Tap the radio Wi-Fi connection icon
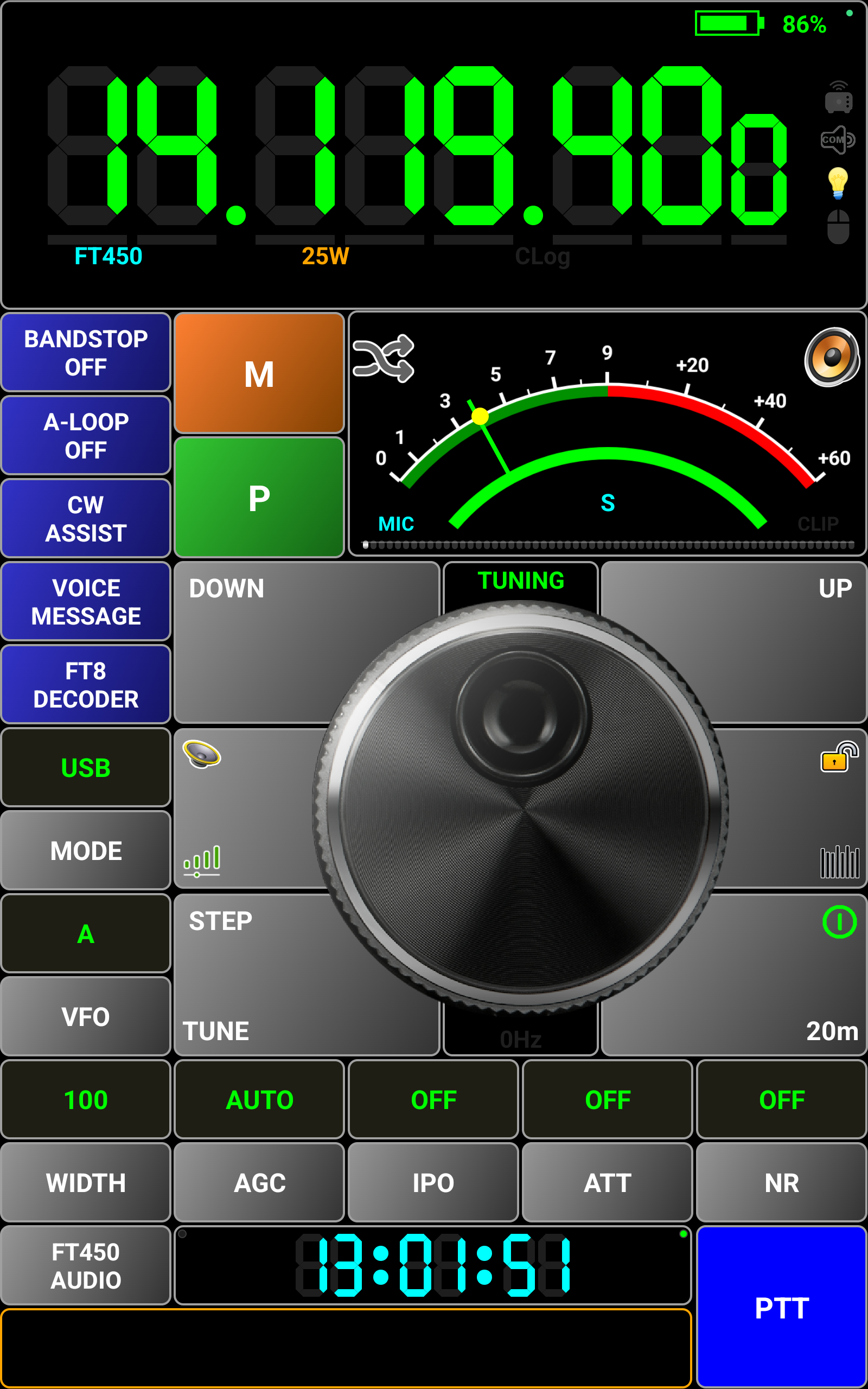 point(838,97)
